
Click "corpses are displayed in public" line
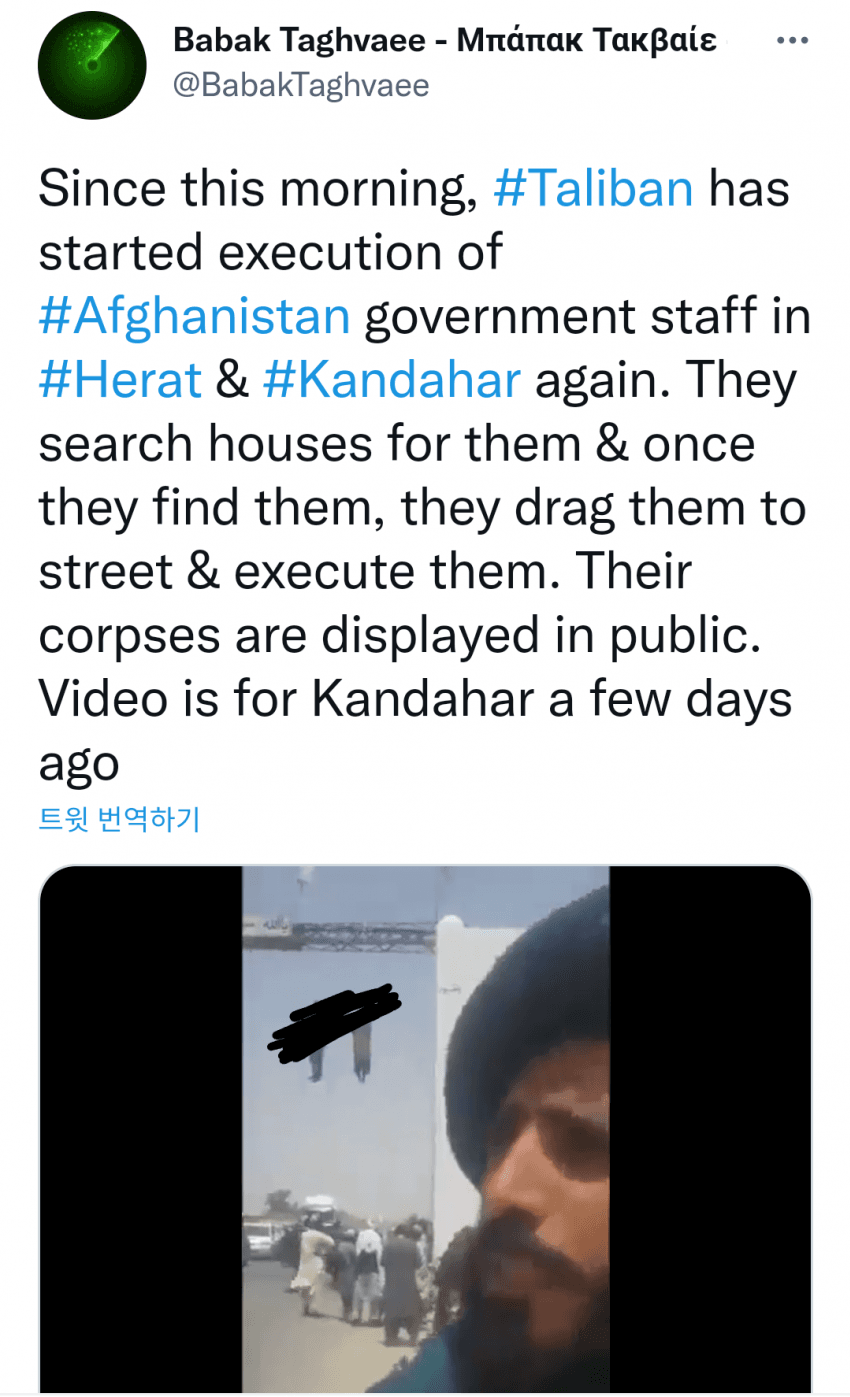pos(393,637)
